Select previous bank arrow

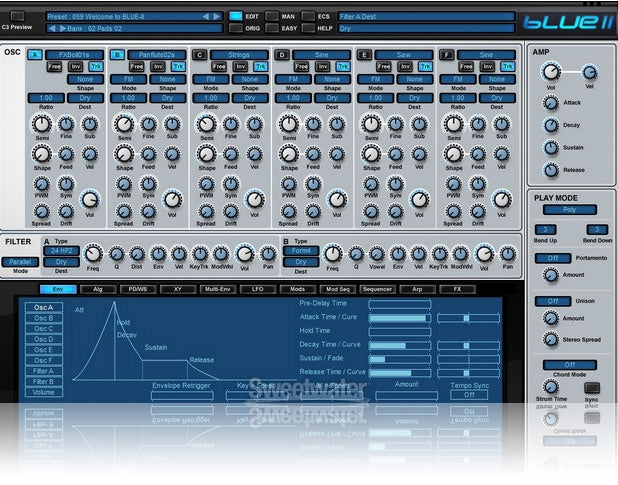[x=52, y=28]
